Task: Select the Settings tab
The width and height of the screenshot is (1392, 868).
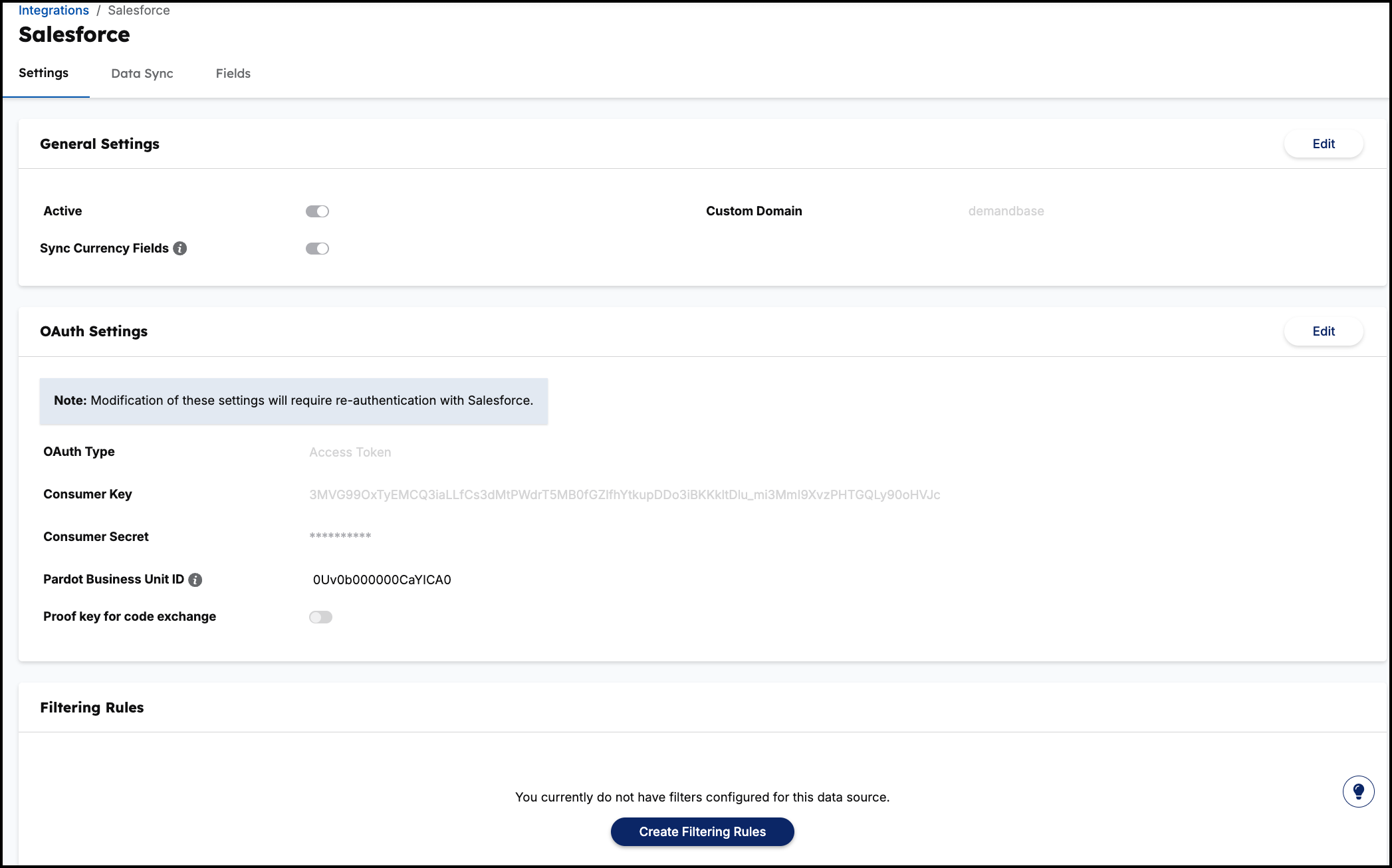Action: pos(43,73)
